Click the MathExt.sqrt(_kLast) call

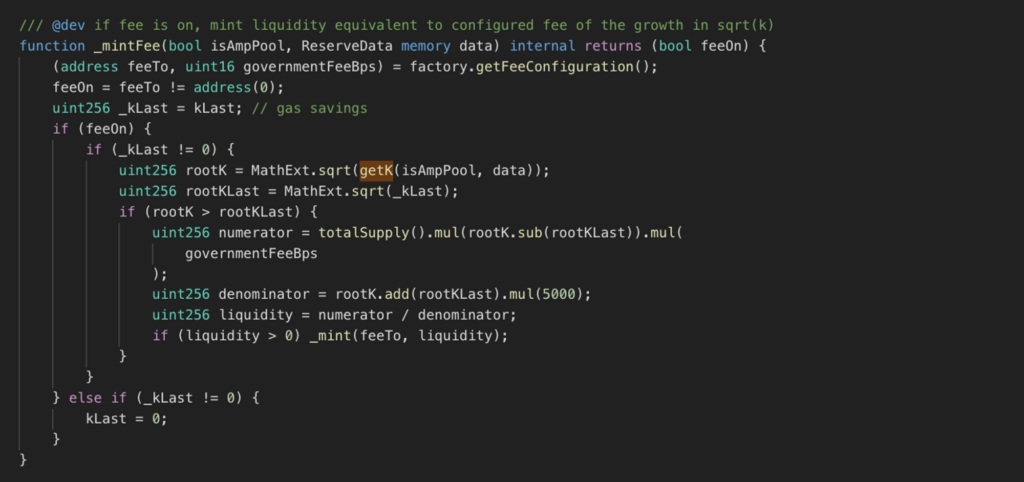click(371, 191)
